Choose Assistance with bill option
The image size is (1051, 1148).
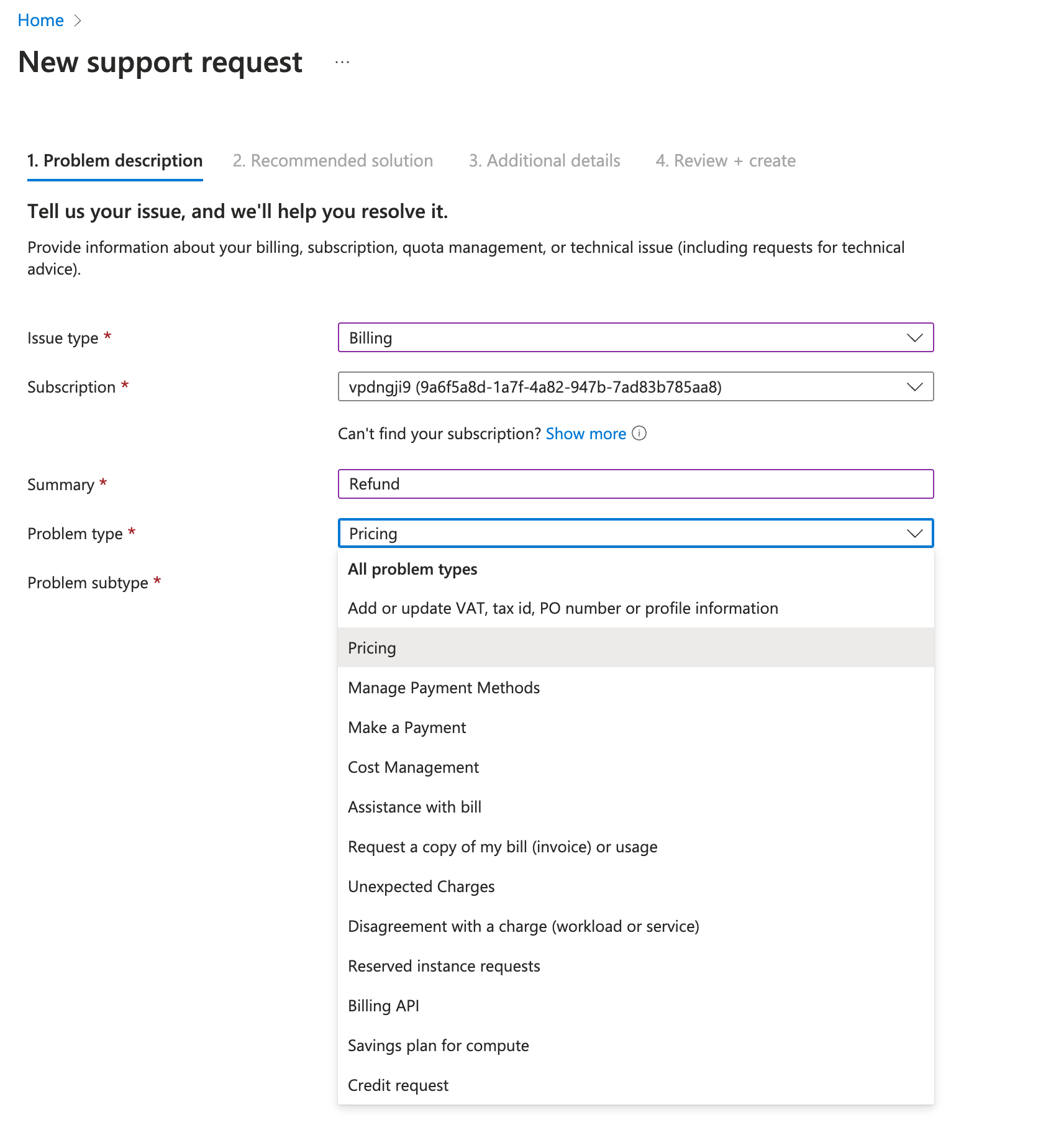[x=635, y=807]
